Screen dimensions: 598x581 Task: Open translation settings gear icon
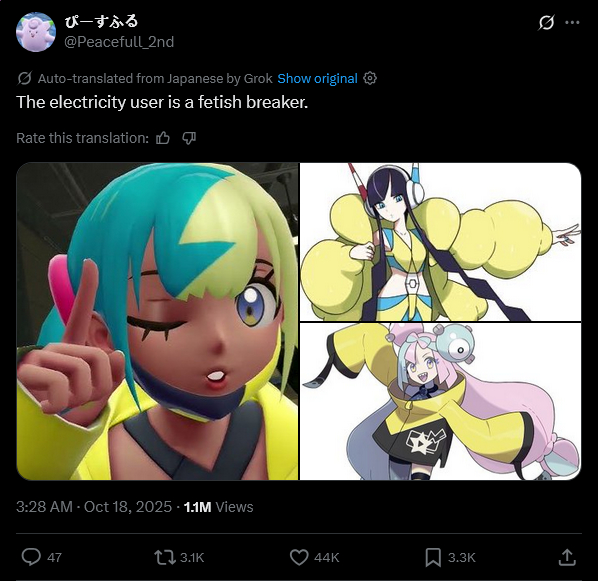tap(370, 78)
